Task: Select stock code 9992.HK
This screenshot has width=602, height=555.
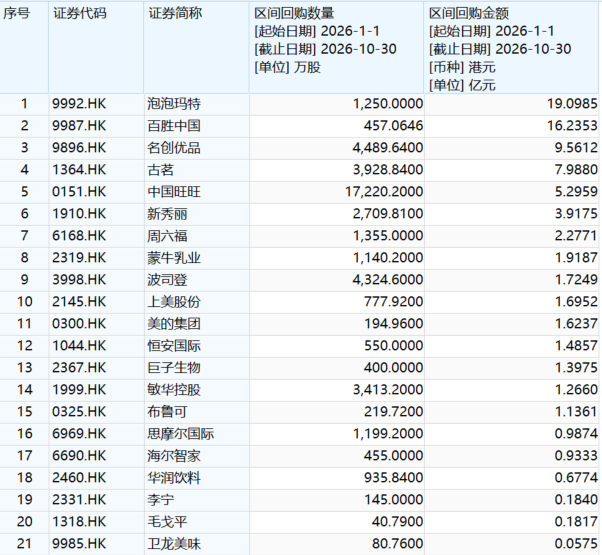Action: tap(79, 104)
